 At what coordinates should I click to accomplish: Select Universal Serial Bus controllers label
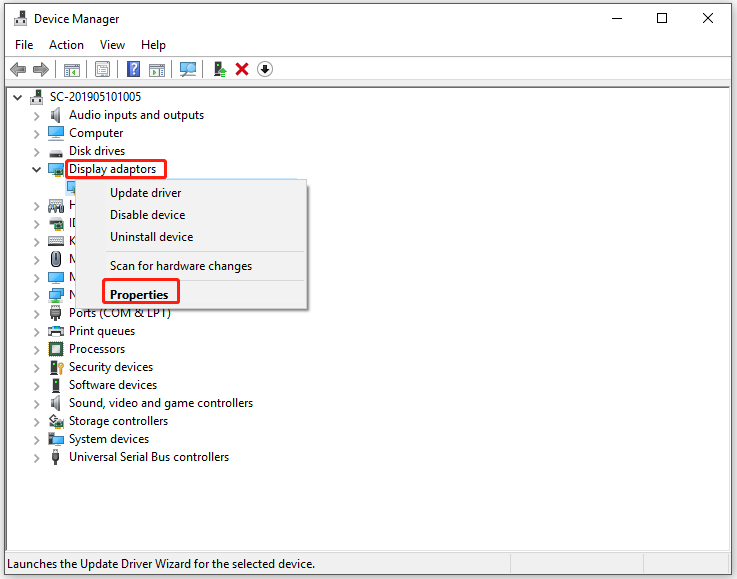click(149, 457)
